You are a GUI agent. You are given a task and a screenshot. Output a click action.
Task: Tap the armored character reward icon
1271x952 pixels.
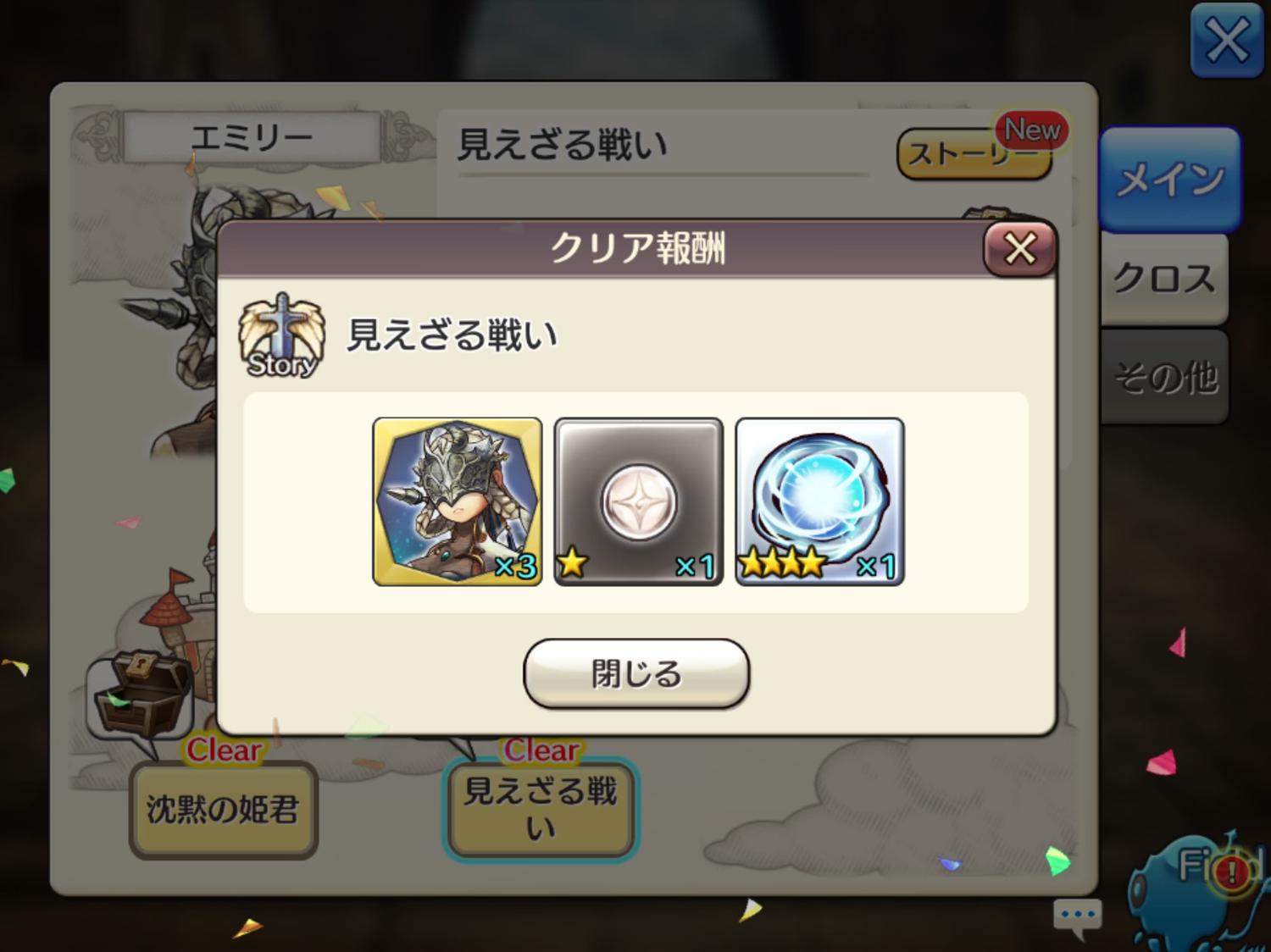458,501
